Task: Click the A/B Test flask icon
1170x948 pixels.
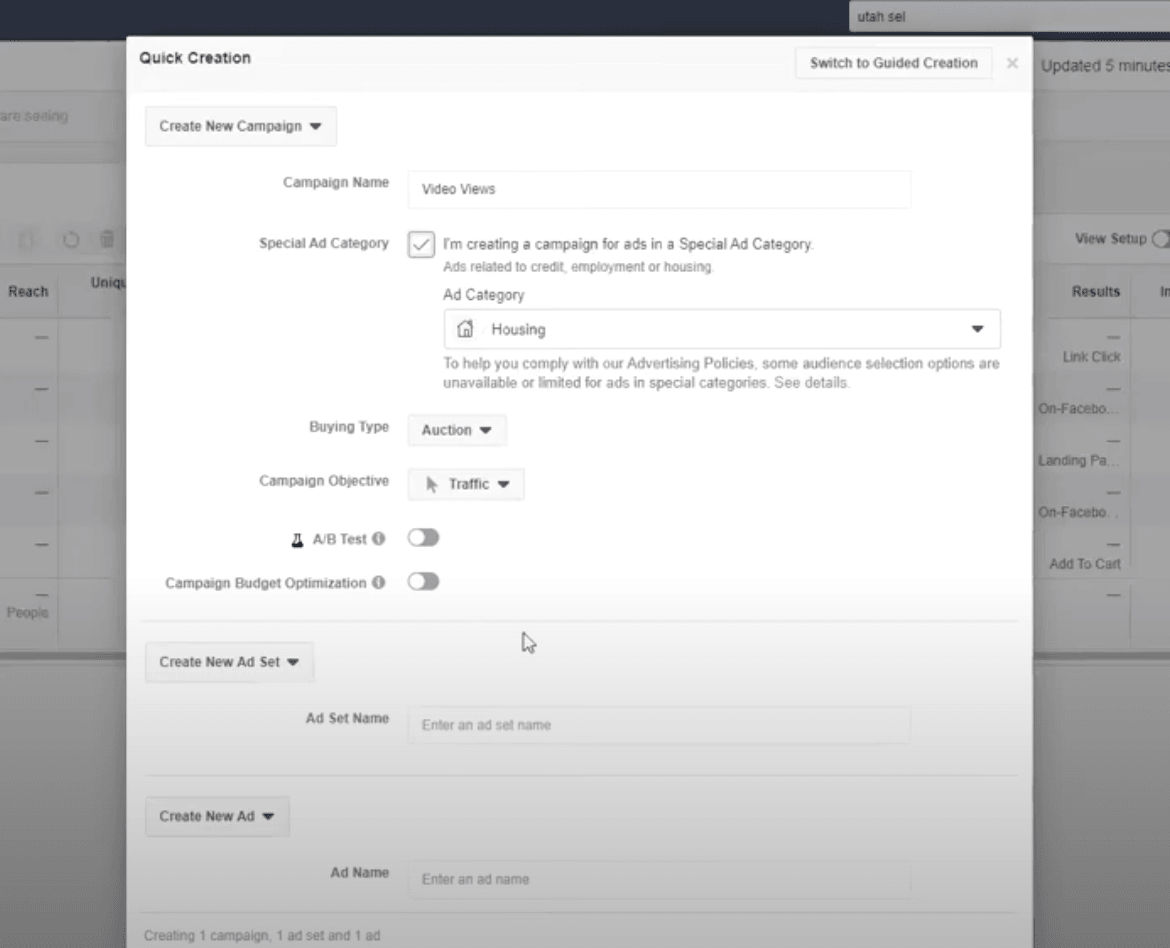Action: 297,540
